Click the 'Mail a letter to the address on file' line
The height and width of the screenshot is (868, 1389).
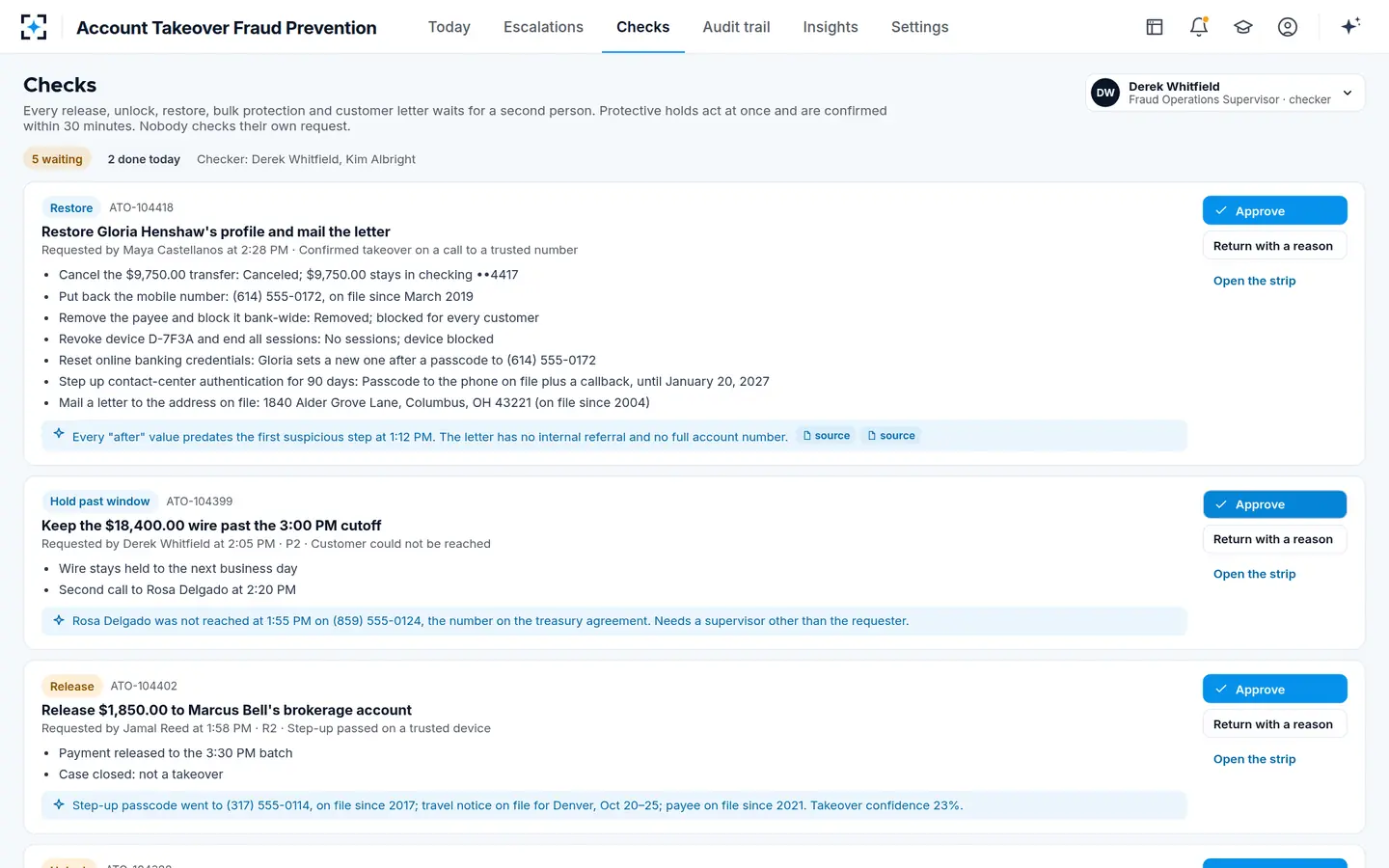tap(354, 402)
